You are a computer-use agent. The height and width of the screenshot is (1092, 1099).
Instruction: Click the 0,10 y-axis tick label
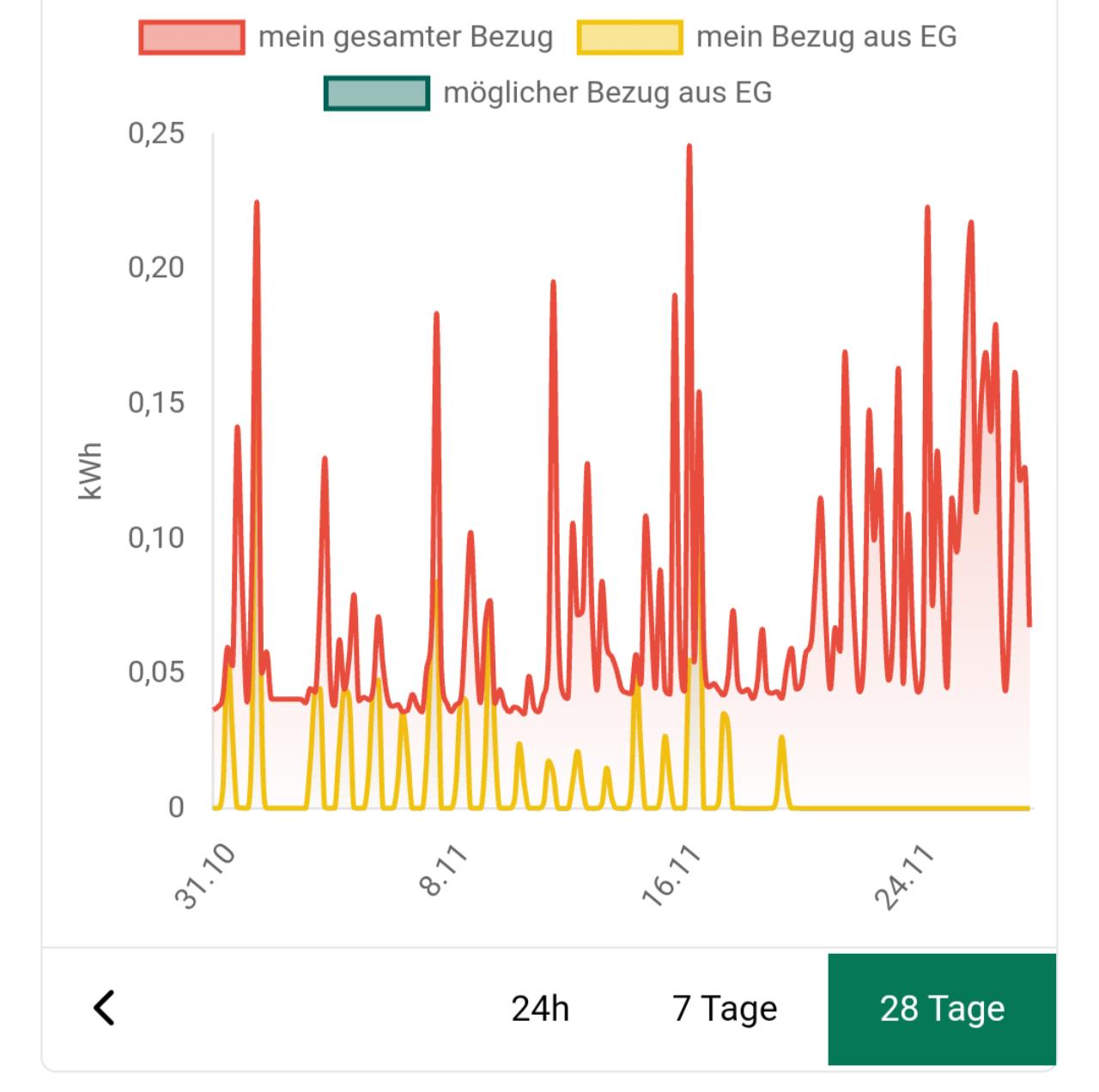coord(156,537)
